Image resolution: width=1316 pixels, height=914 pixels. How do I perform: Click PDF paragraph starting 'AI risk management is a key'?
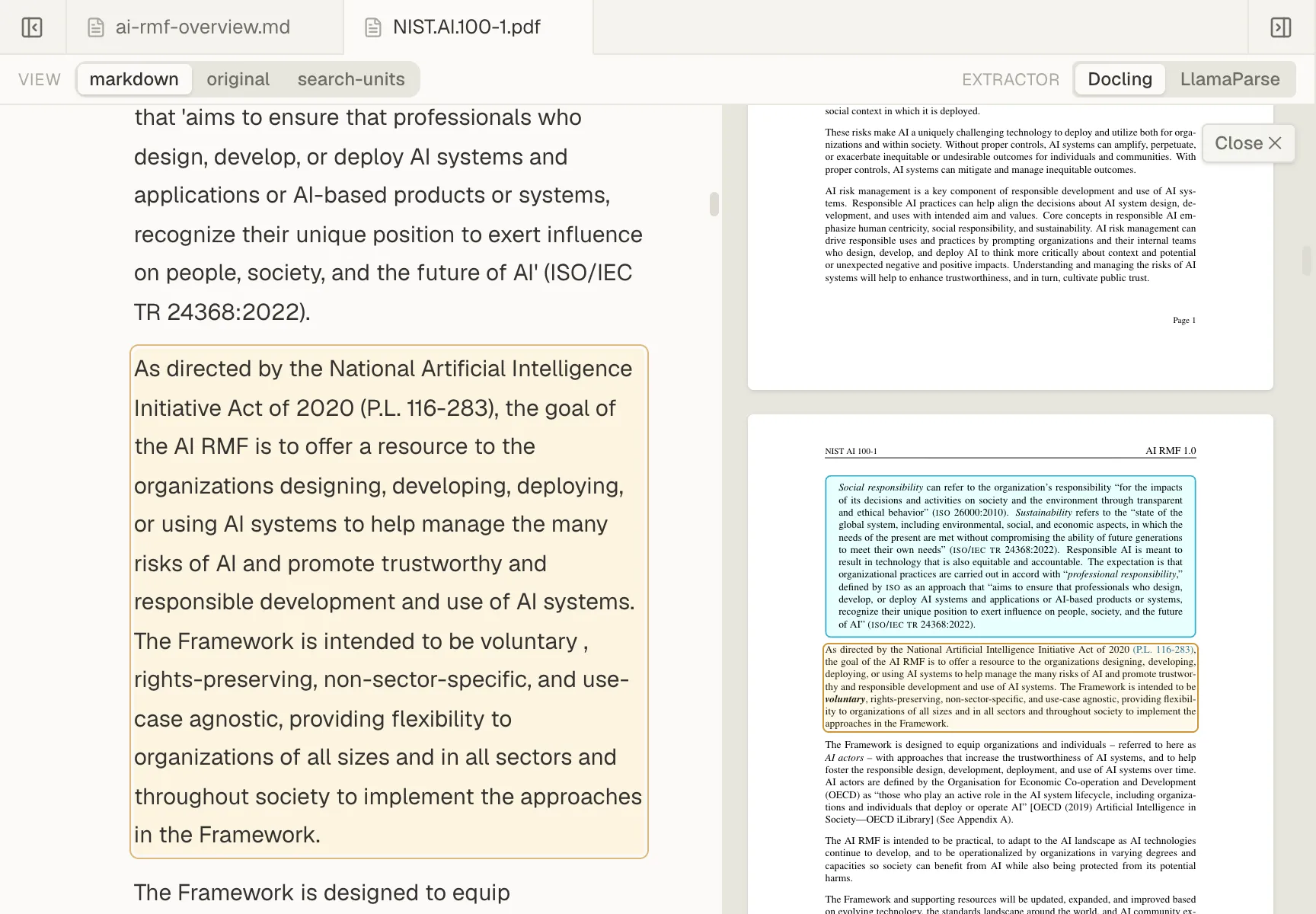[x=1010, y=235]
